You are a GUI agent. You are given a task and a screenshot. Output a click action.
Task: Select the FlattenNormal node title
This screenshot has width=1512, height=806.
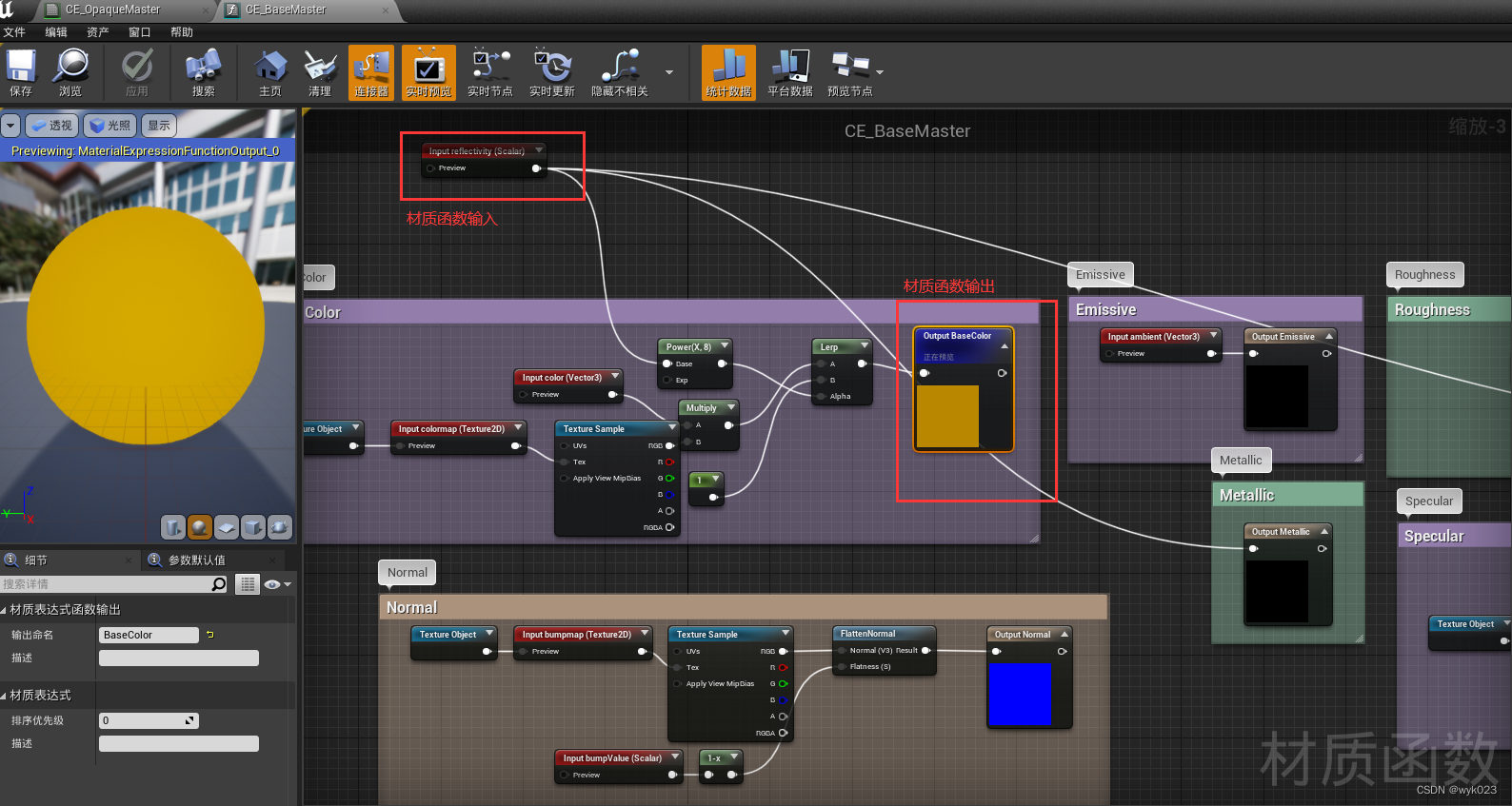(x=867, y=634)
